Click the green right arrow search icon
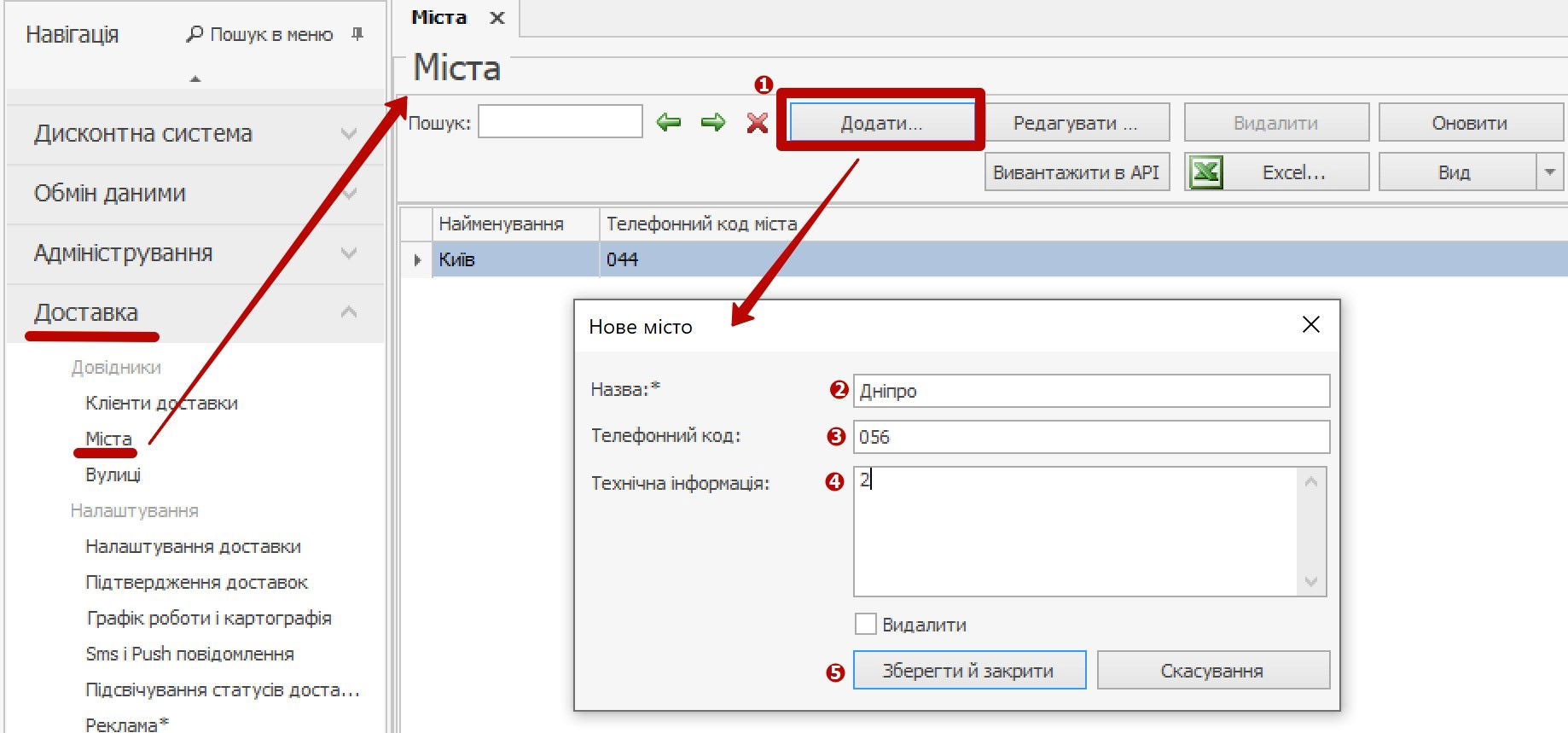This screenshot has width=1568, height=733. click(712, 123)
